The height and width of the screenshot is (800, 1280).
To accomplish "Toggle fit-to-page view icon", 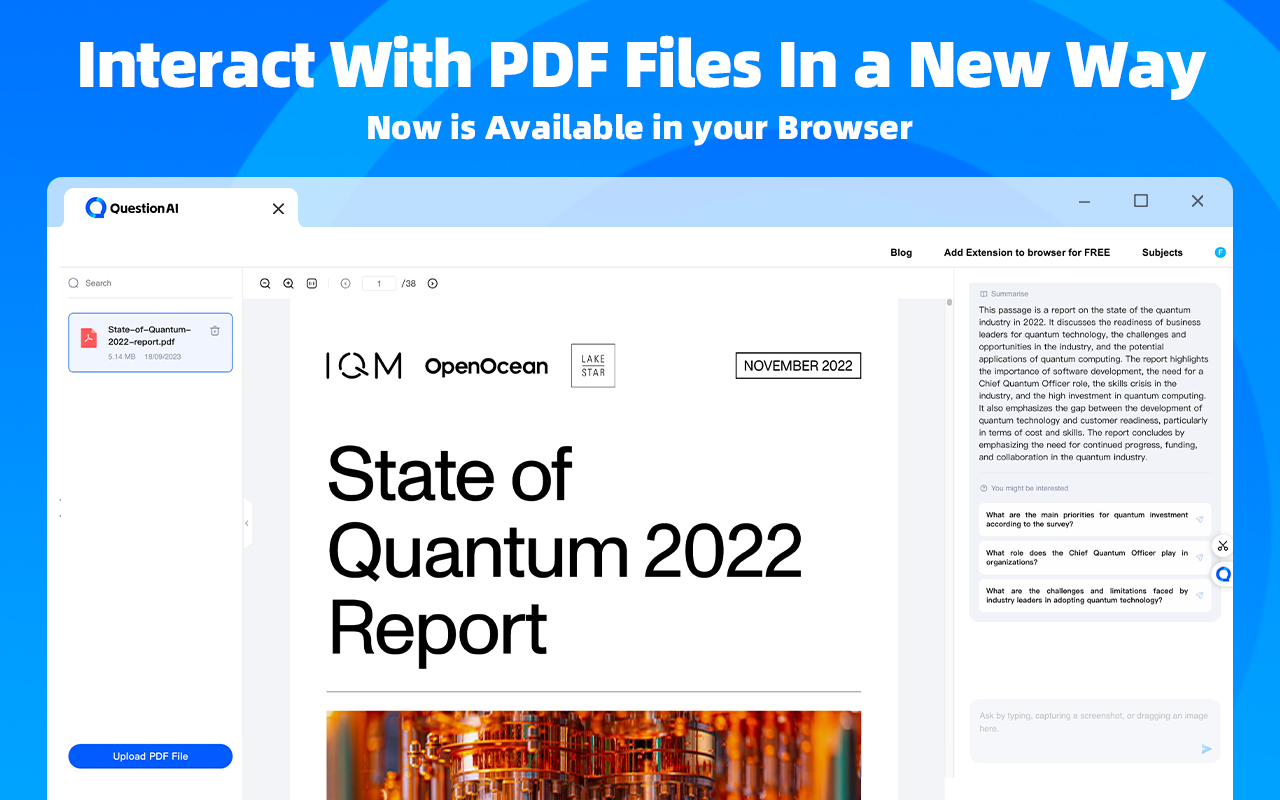I will [x=312, y=284].
